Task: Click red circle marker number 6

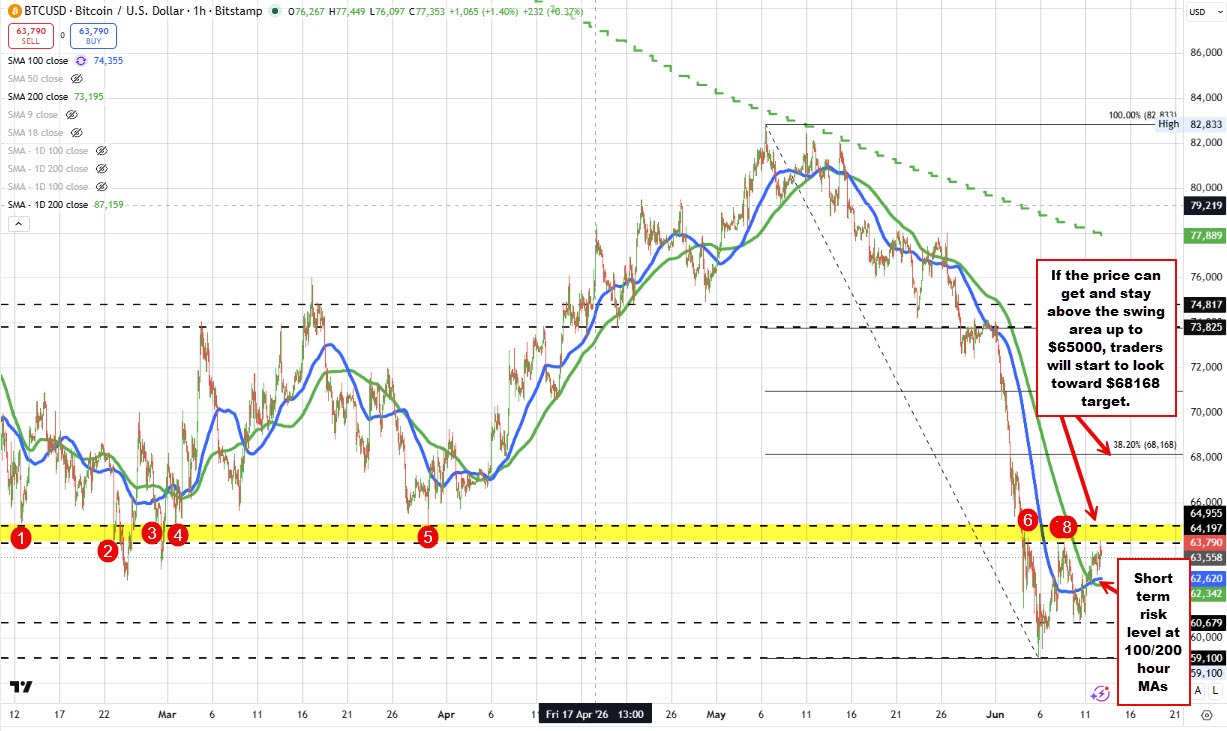Action: click(x=1026, y=519)
